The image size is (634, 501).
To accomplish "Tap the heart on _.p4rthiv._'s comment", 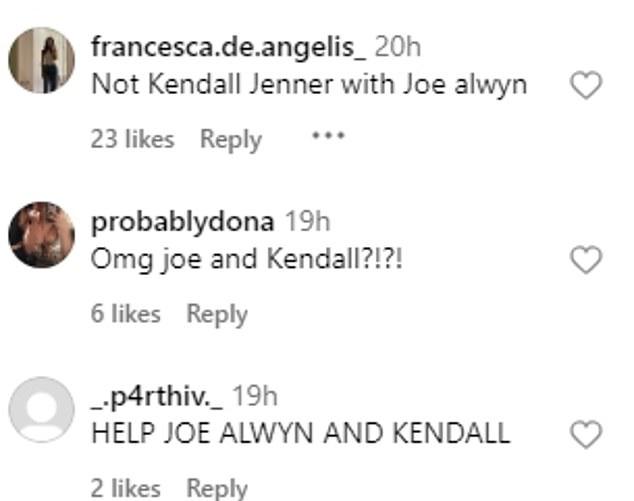I will click(585, 434).
